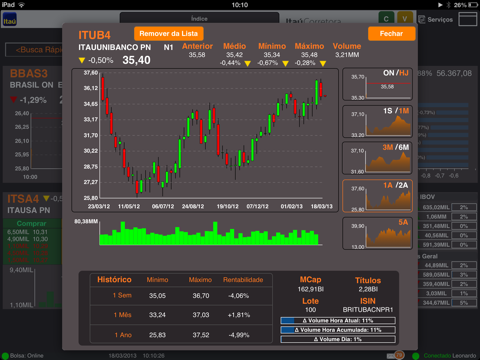
Task: Tap the ISIN code BRITUBACNPR1
Action: 368,310
